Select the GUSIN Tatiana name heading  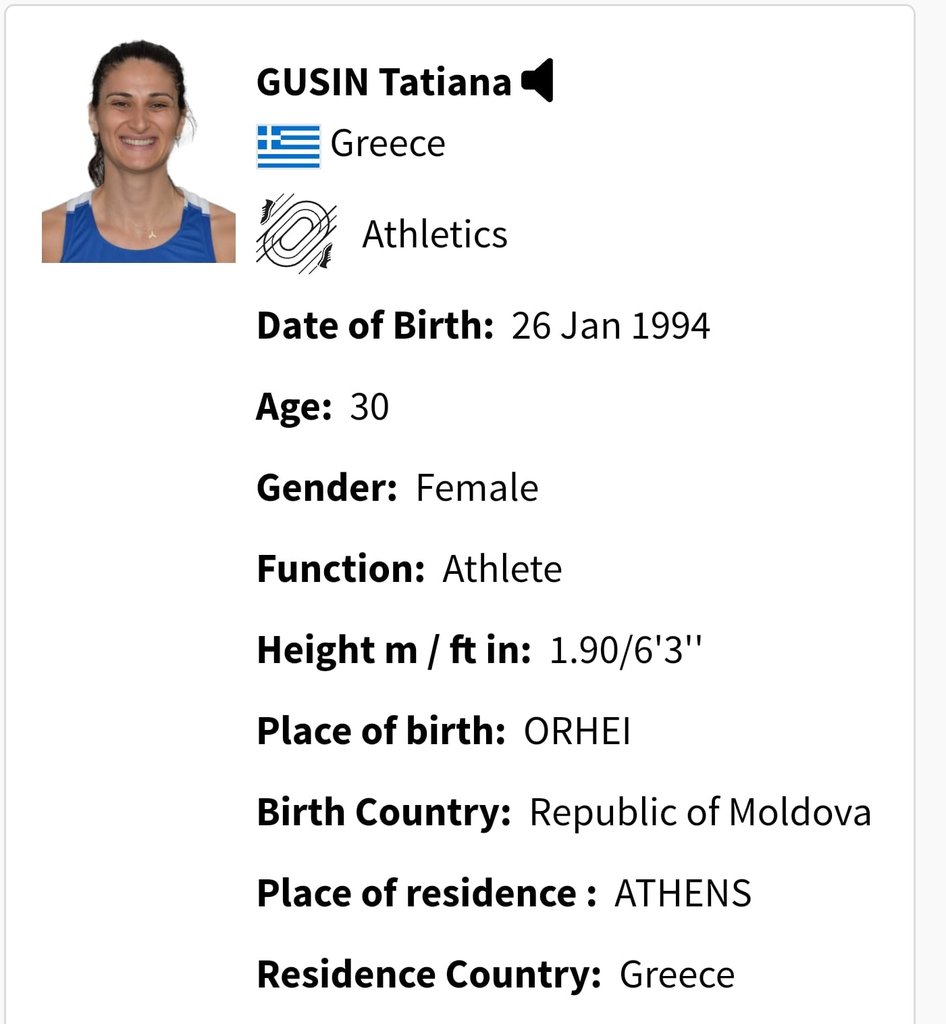(x=384, y=82)
